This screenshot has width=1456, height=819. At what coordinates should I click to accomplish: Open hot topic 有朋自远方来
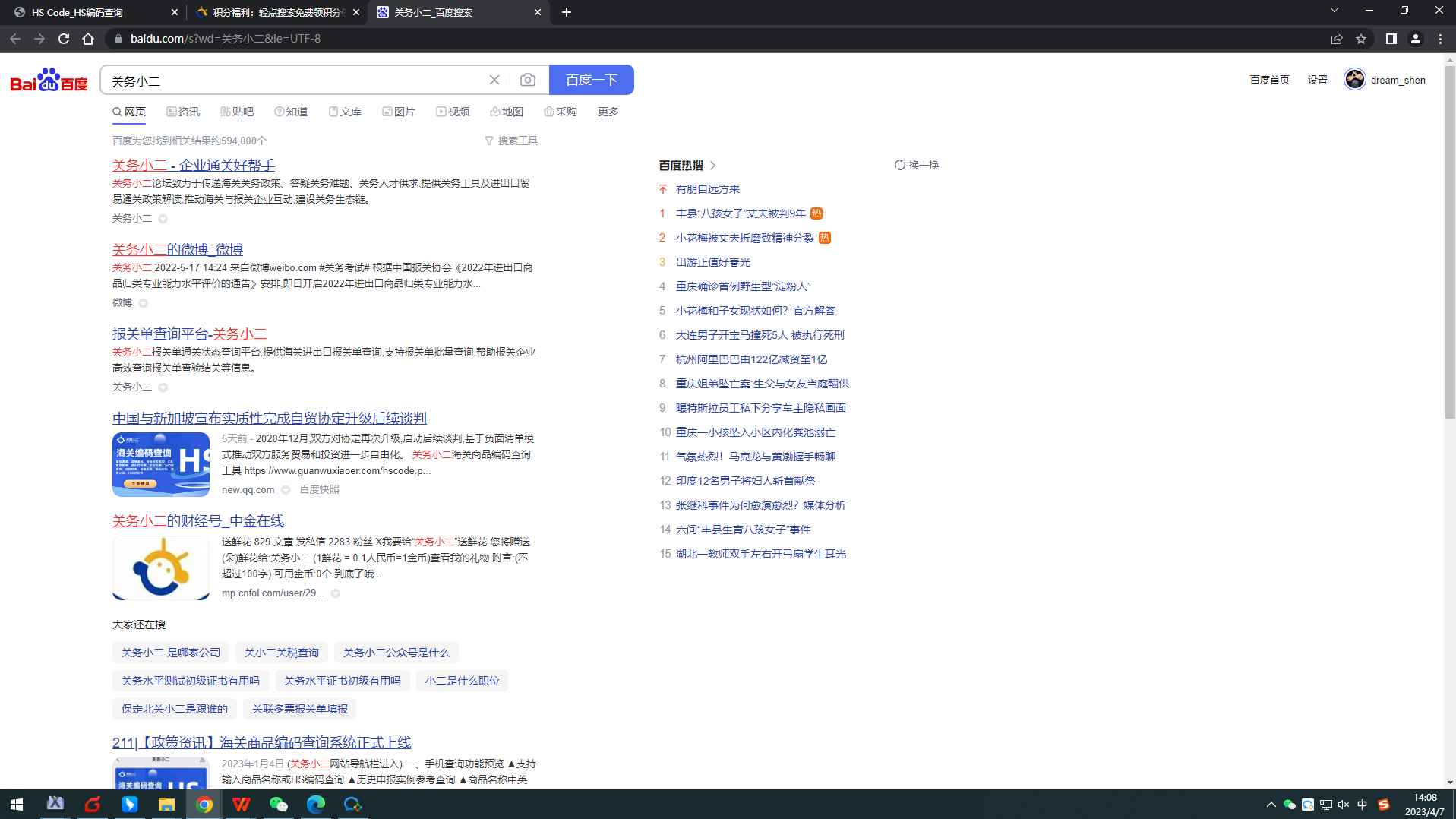coord(708,189)
